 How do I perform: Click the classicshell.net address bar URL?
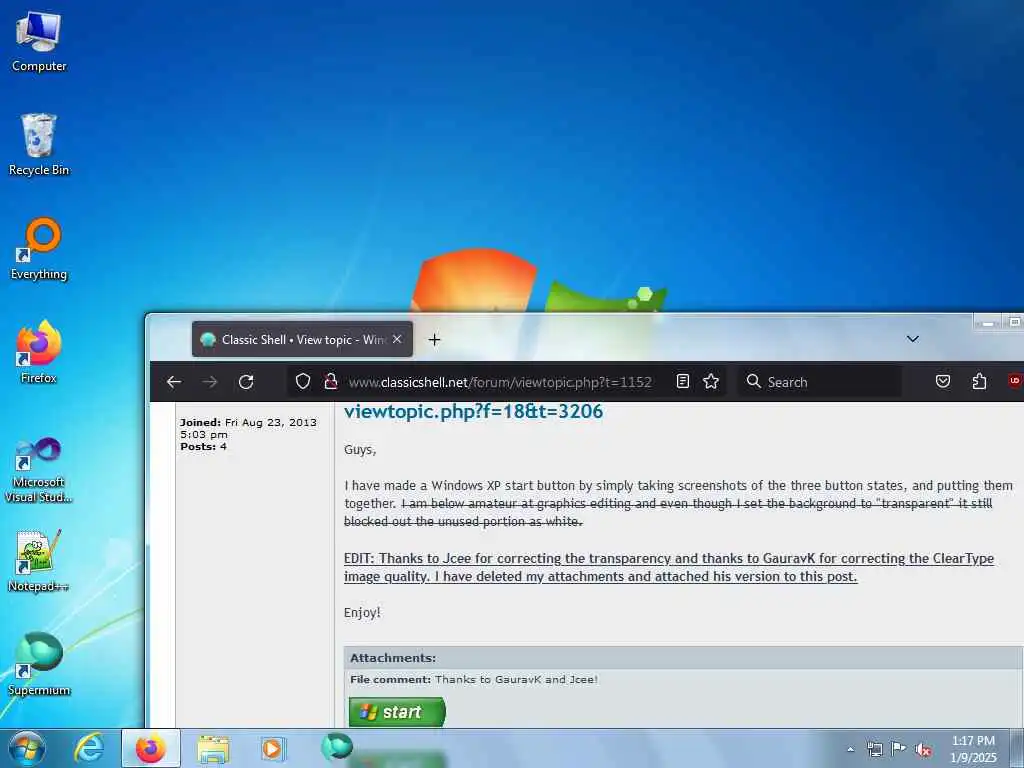coord(500,382)
